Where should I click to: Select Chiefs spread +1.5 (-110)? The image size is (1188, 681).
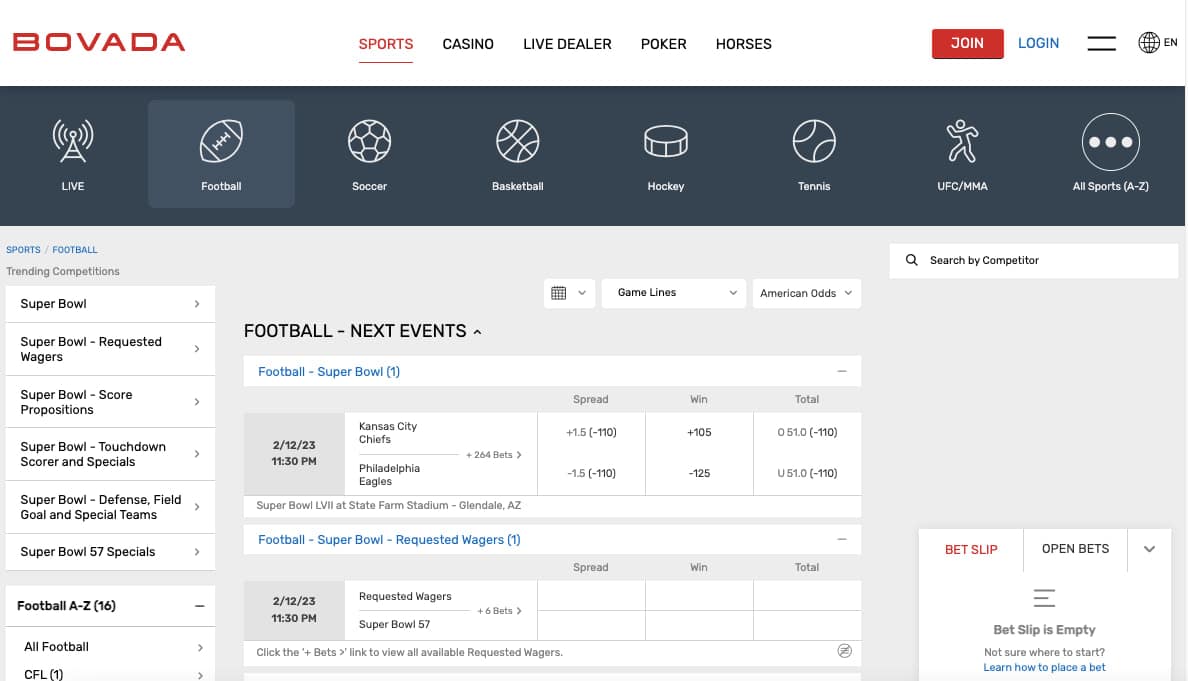[x=591, y=433]
